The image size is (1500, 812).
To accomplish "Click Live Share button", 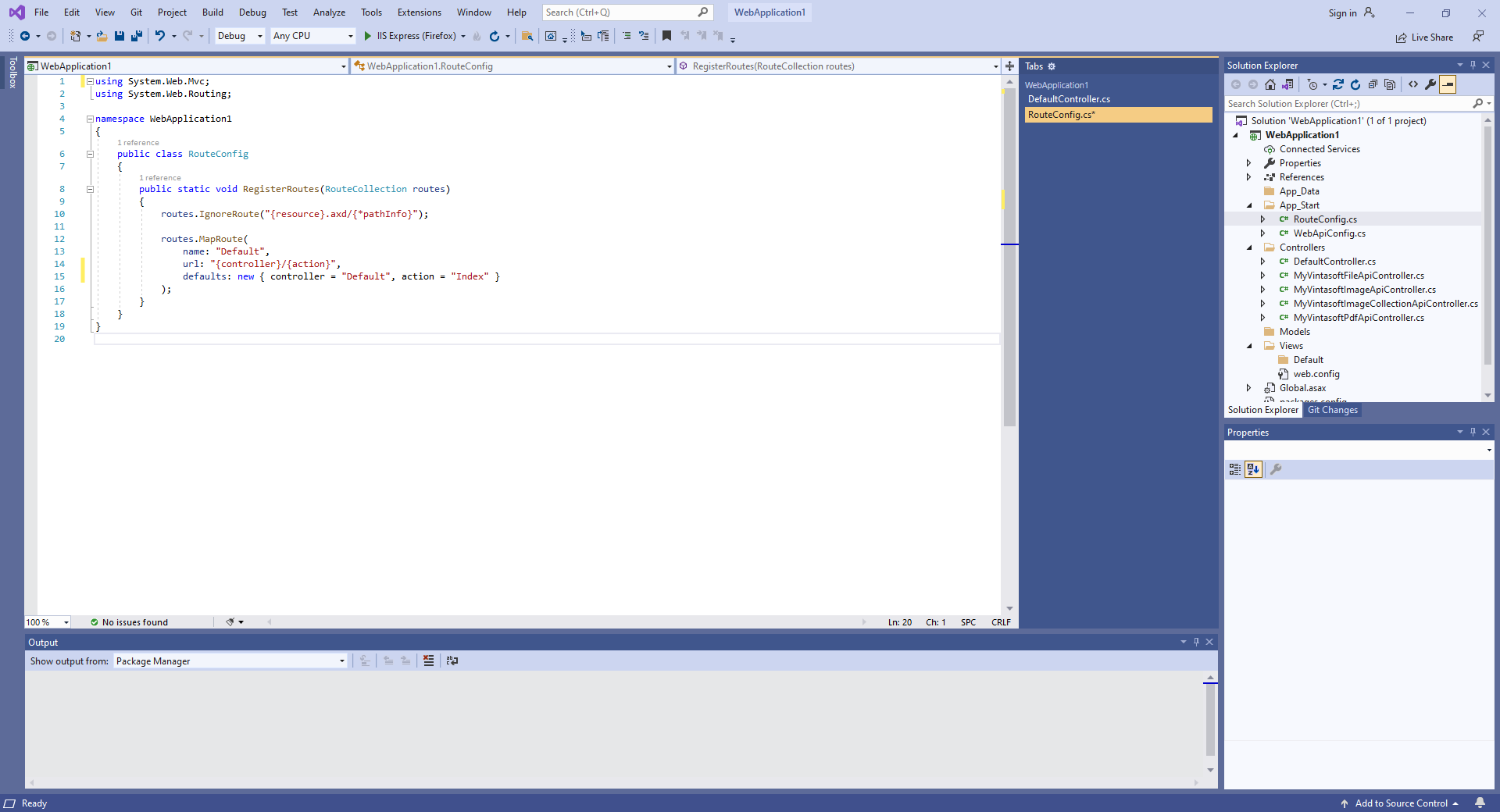I will click(1425, 37).
